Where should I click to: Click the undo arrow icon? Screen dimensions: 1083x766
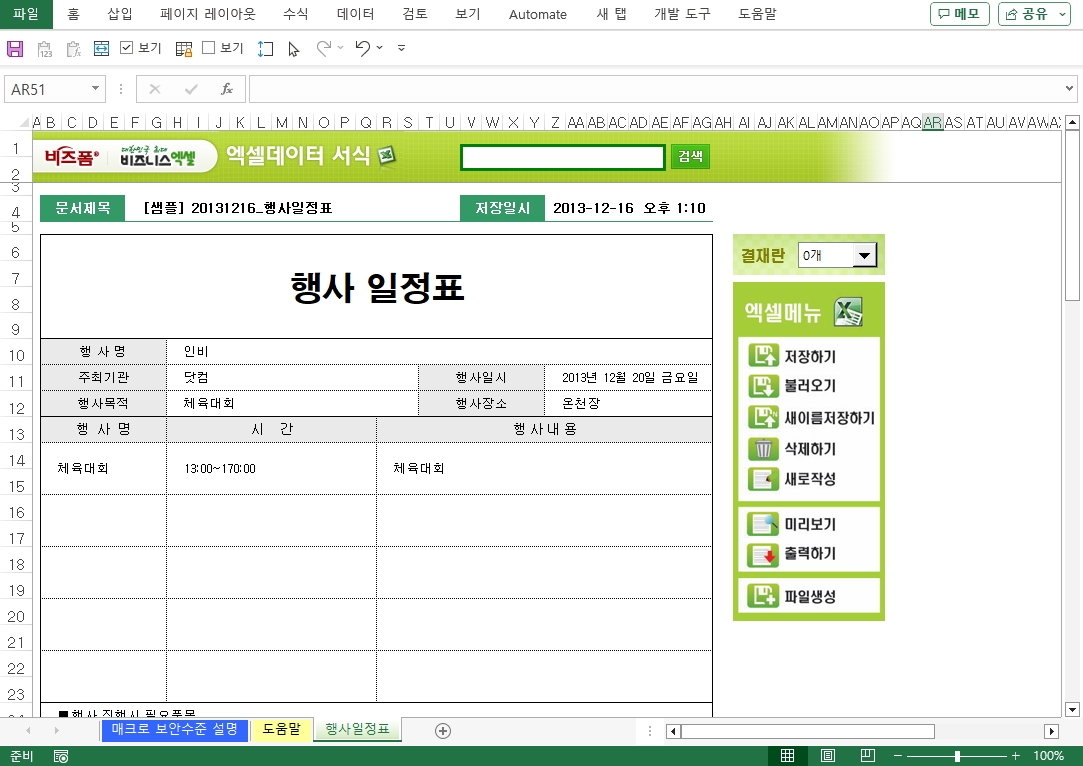[362, 48]
